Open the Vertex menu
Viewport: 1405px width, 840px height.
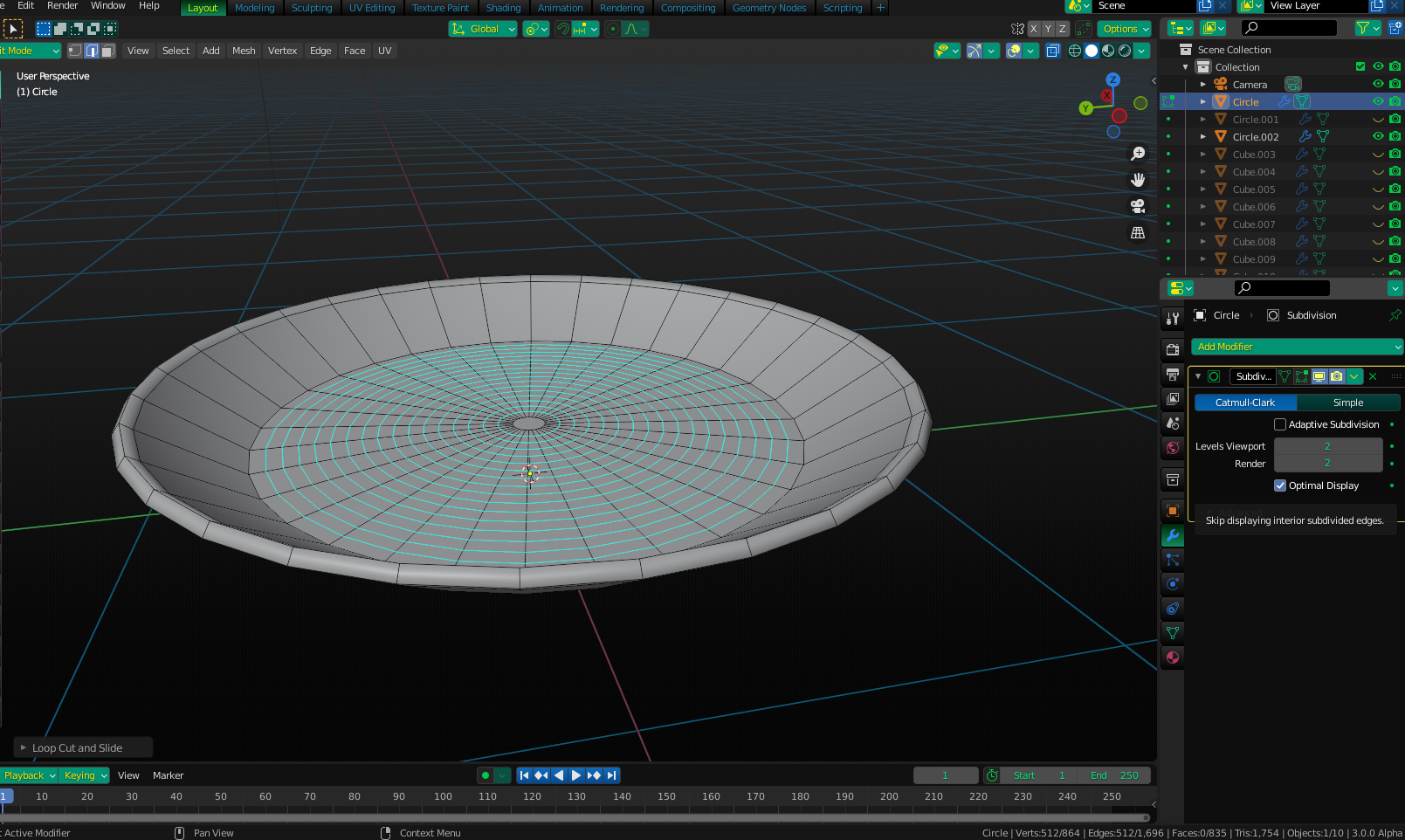click(x=282, y=51)
